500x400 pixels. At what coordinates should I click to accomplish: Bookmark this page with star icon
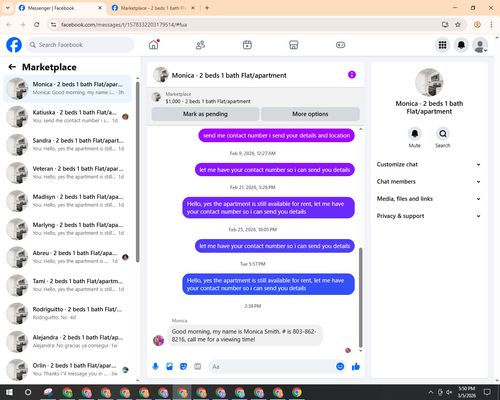(458, 25)
